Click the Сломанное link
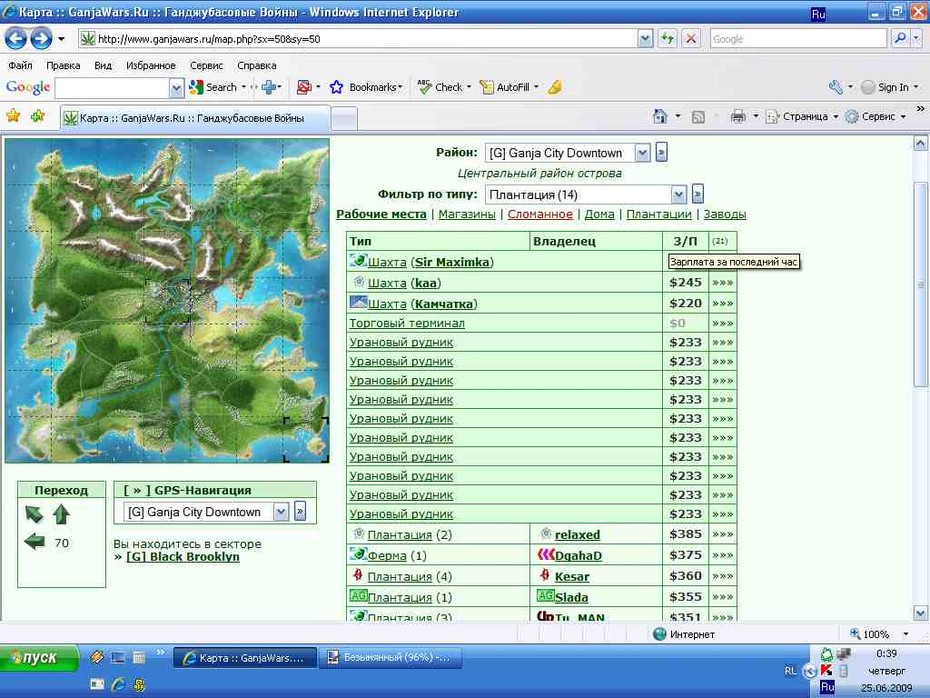This screenshot has width=930, height=698. (x=540, y=214)
